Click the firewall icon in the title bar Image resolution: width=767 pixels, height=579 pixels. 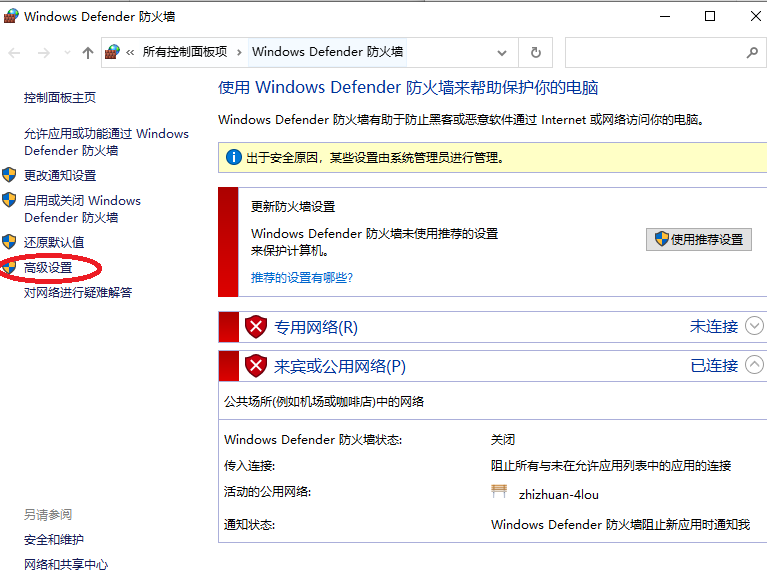11,16
